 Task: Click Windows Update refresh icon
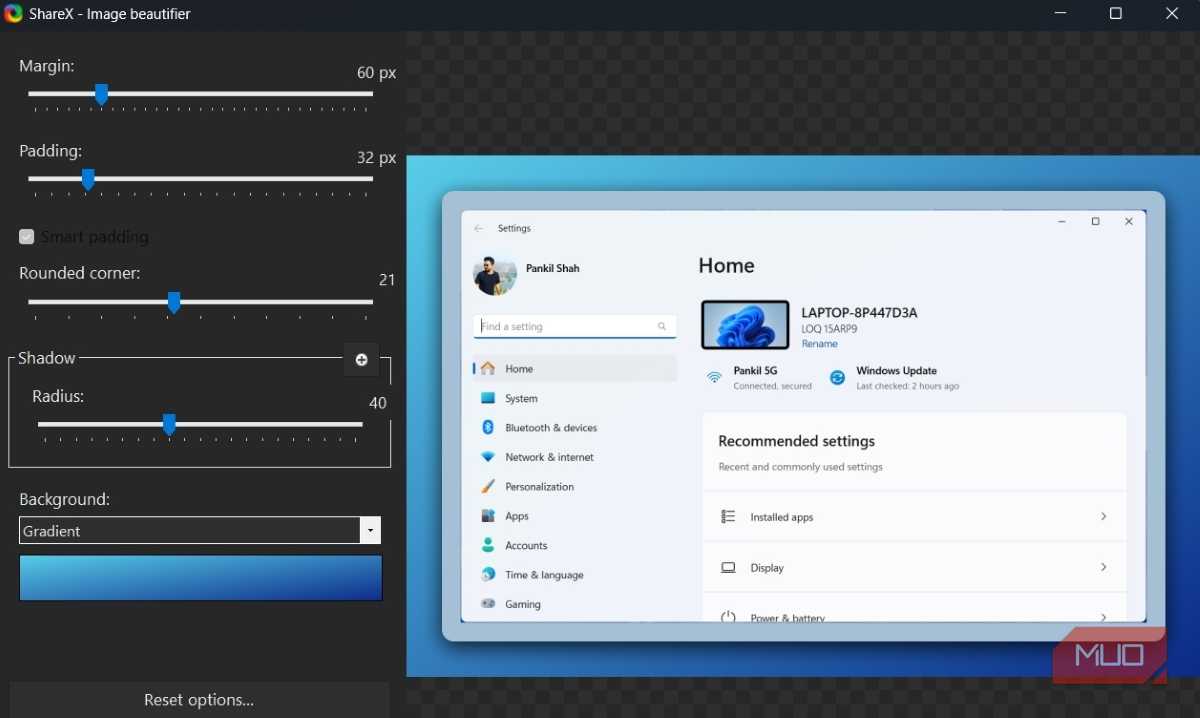click(837, 377)
